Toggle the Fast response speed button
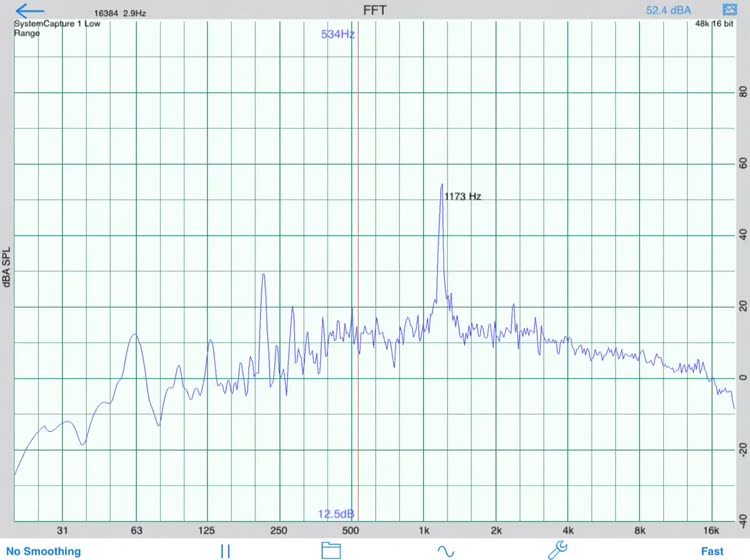The height and width of the screenshot is (560, 750). click(712, 551)
